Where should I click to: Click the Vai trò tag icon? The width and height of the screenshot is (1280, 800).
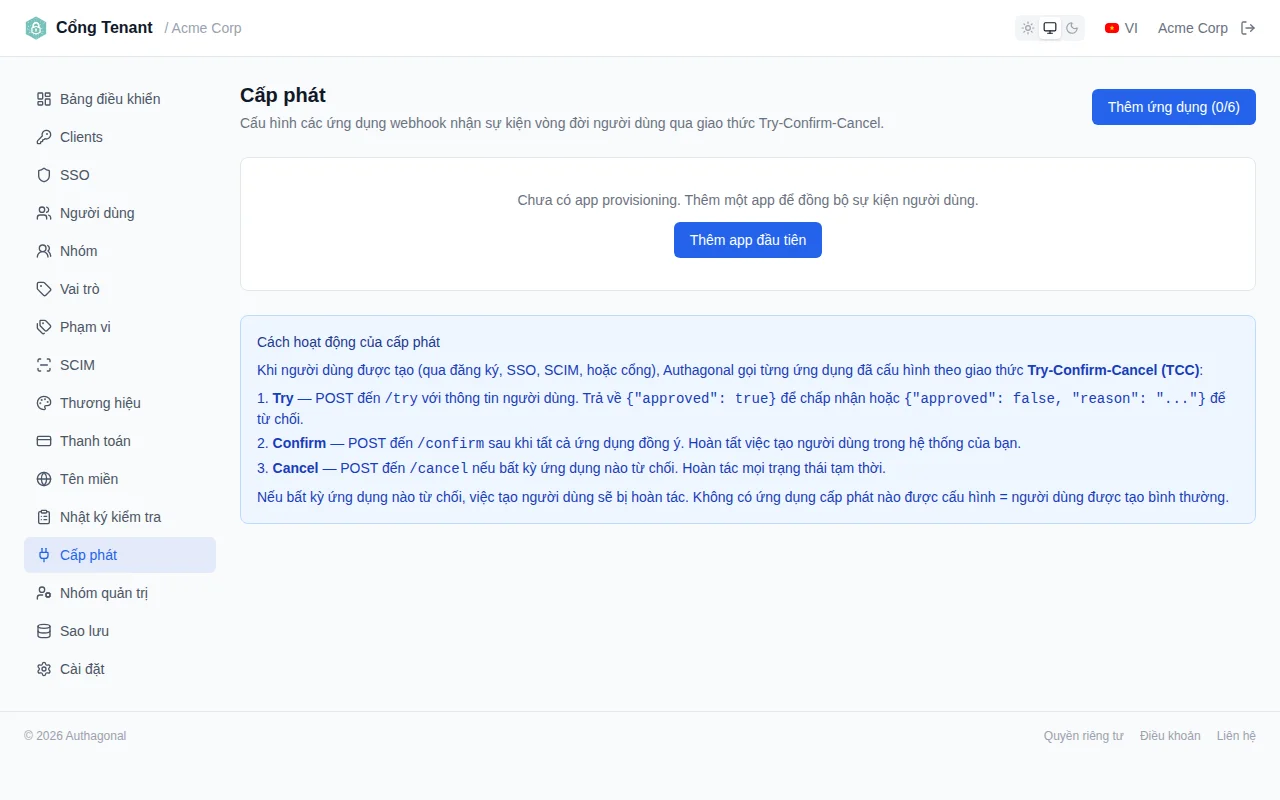click(44, 289)
